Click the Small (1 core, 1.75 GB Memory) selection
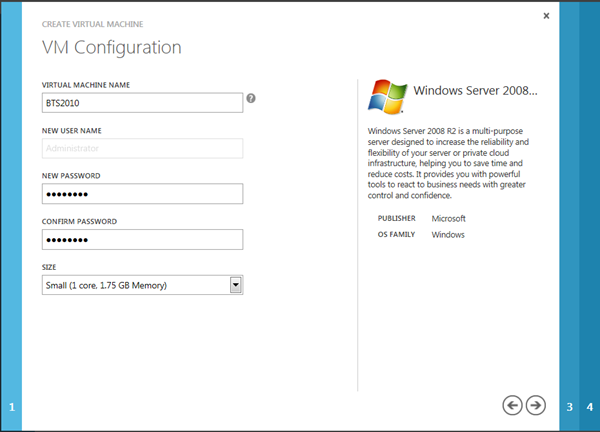Viewport: 600px width, 432px height. [135, 286]
